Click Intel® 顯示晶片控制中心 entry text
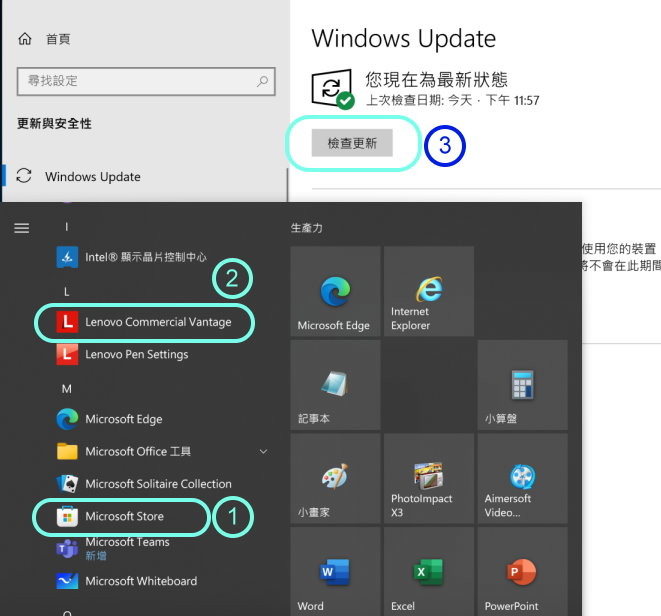The image size is (661, 616). pos(146,257)
